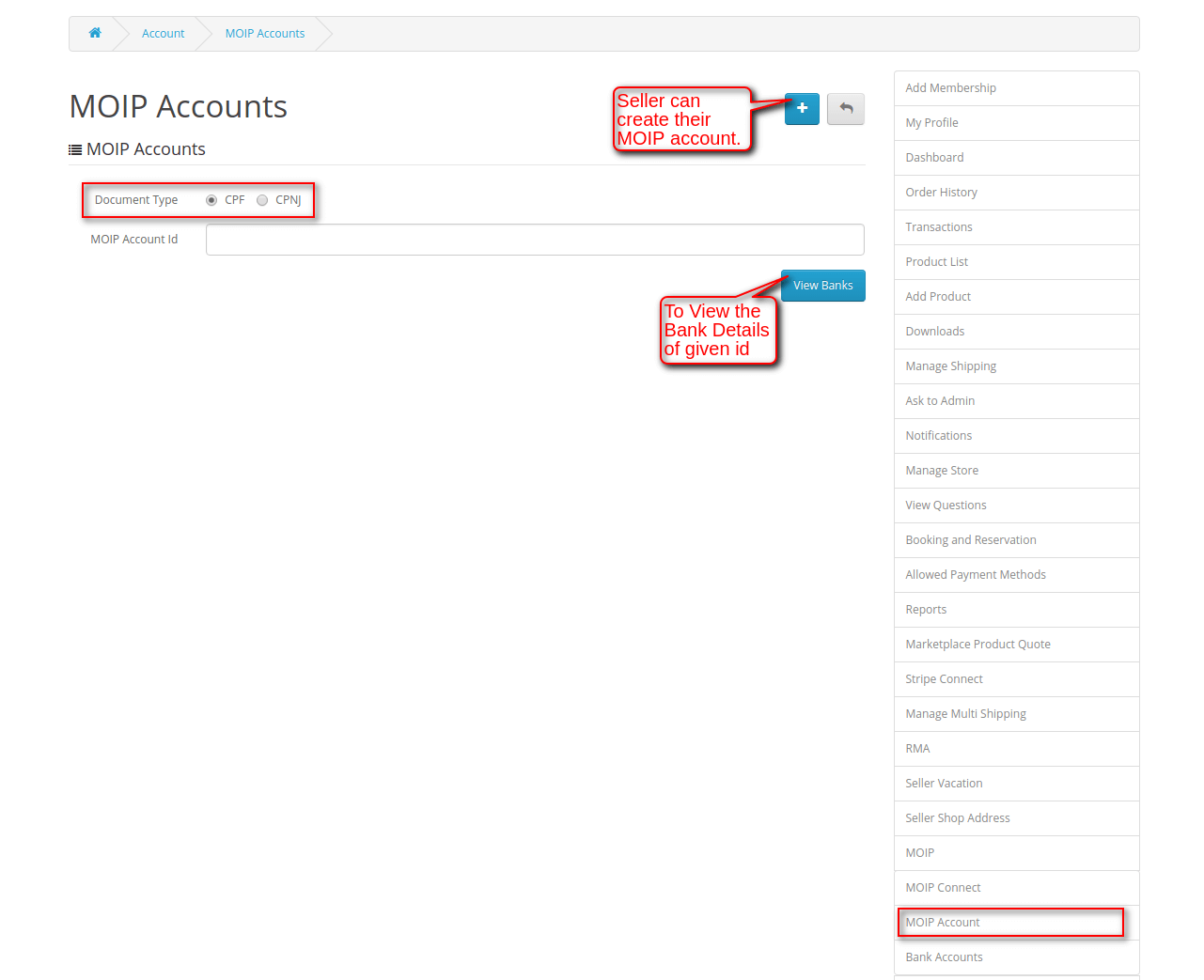1204x980 pixels.
Task: Open Transactions sidebar item
Action: (x=1017, y=227)
